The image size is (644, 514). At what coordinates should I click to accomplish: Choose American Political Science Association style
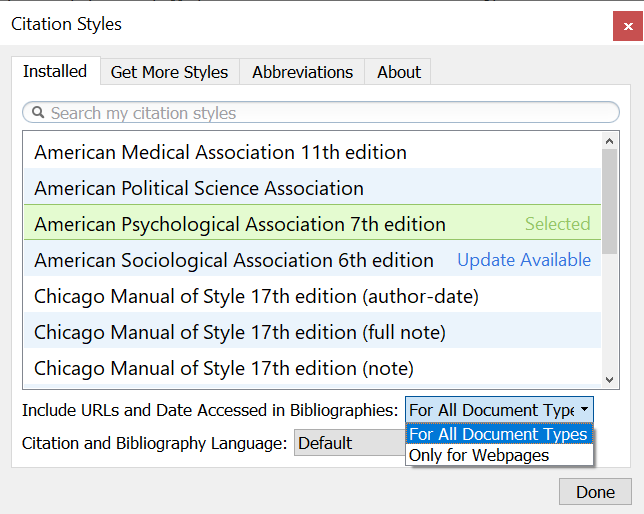tap(199, 188)
